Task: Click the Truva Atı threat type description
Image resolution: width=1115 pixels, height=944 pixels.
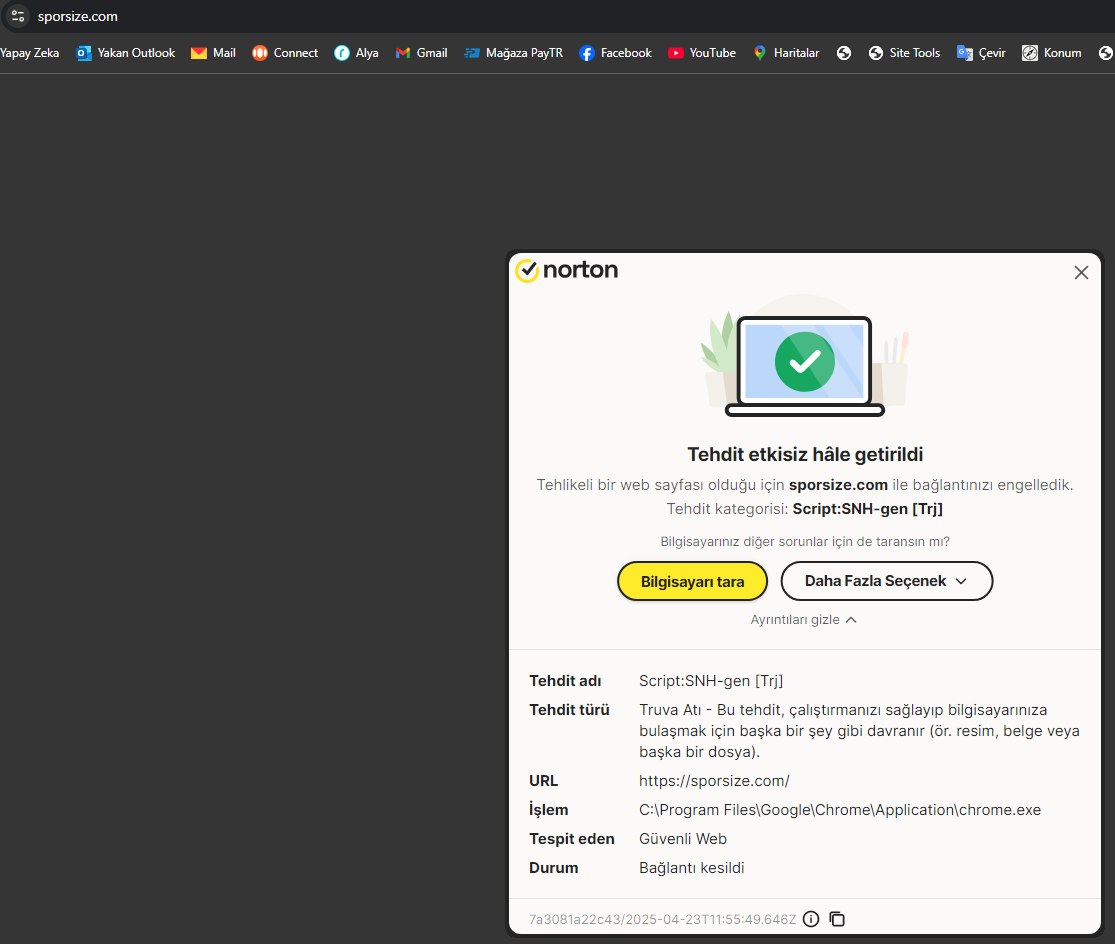Action: click(859, 731)
